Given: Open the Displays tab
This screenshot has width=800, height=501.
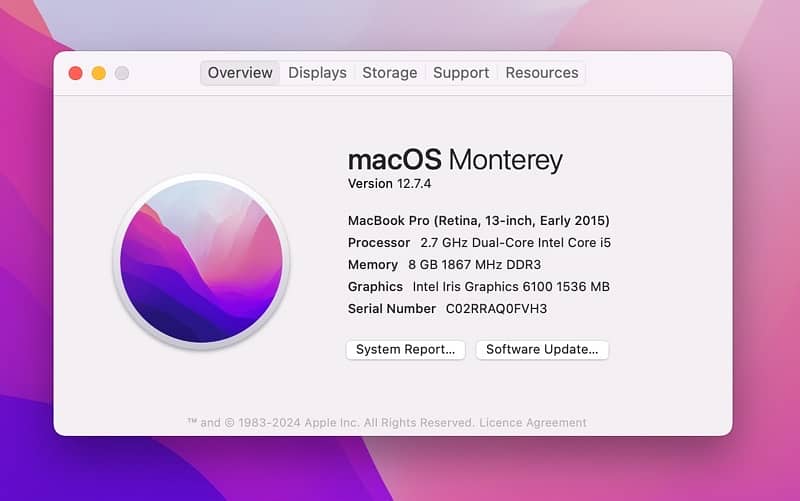Looking at the screenshot, I should pos(317,73).
